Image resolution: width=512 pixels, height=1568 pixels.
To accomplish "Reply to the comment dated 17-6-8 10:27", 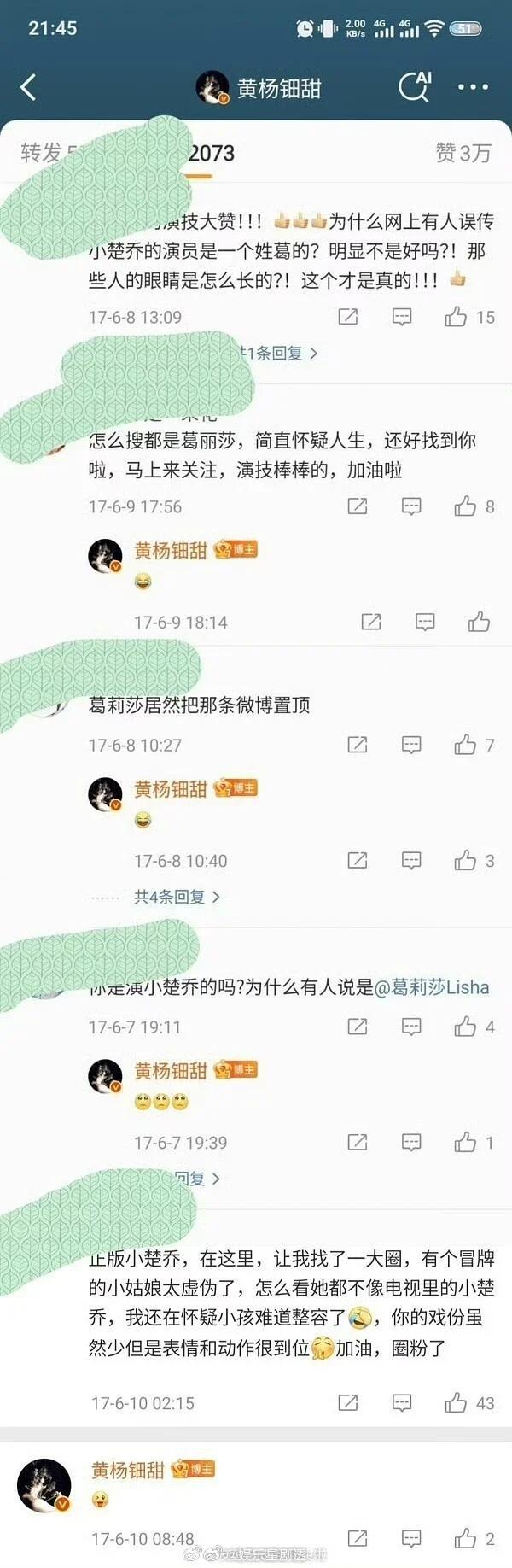I will 411,745.
